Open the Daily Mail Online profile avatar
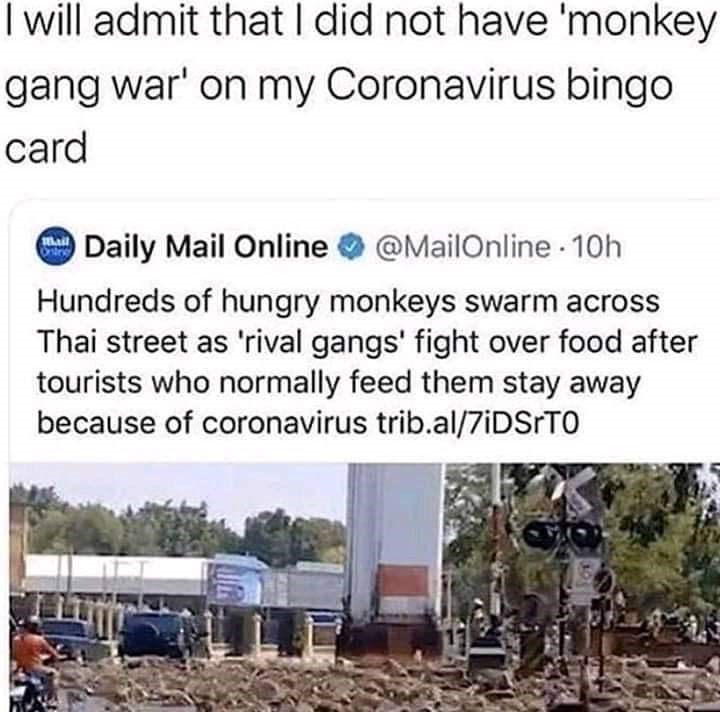The width and height of the screenshot is (720, 712). (55, 247)
